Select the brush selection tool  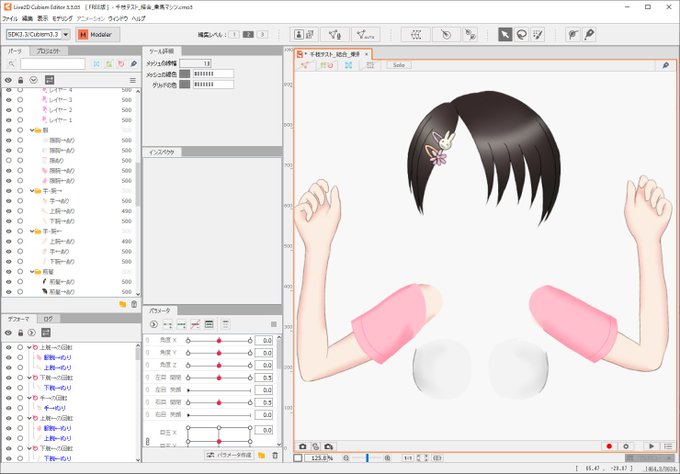pos(538,34)
